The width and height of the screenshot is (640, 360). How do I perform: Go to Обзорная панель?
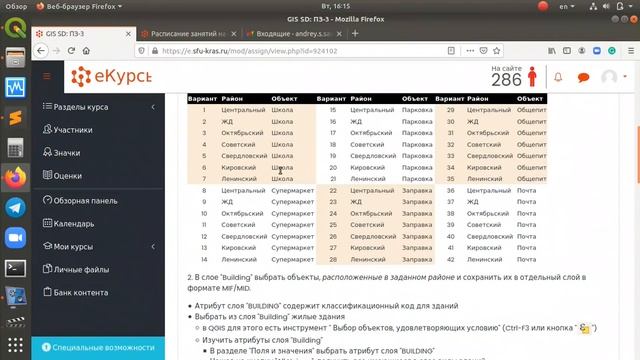point(80,201)
